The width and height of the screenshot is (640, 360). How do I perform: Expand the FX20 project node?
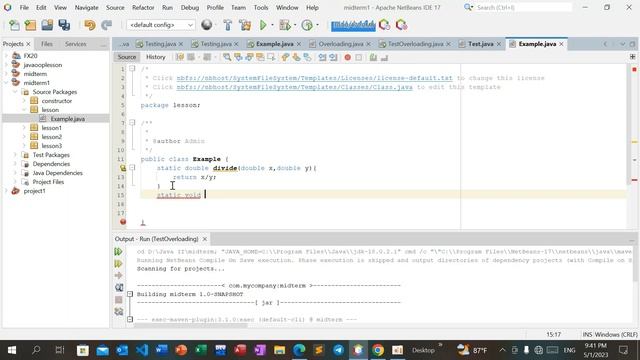coord(7,56)
